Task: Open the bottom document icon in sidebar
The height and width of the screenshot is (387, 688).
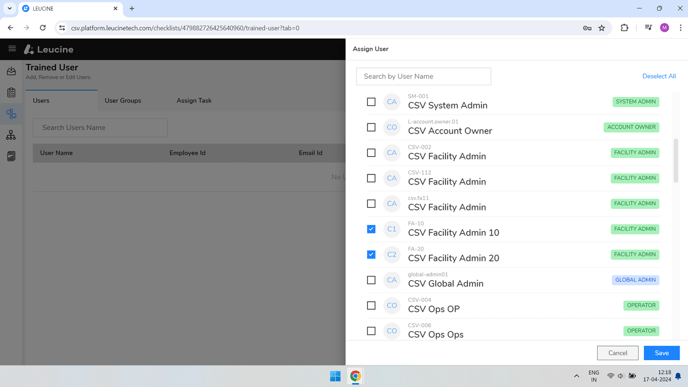Action: [11, 156]
